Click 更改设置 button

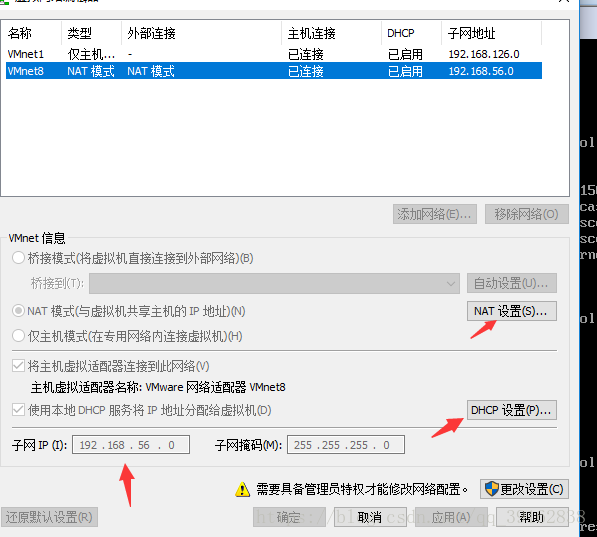tap(524, 489)
